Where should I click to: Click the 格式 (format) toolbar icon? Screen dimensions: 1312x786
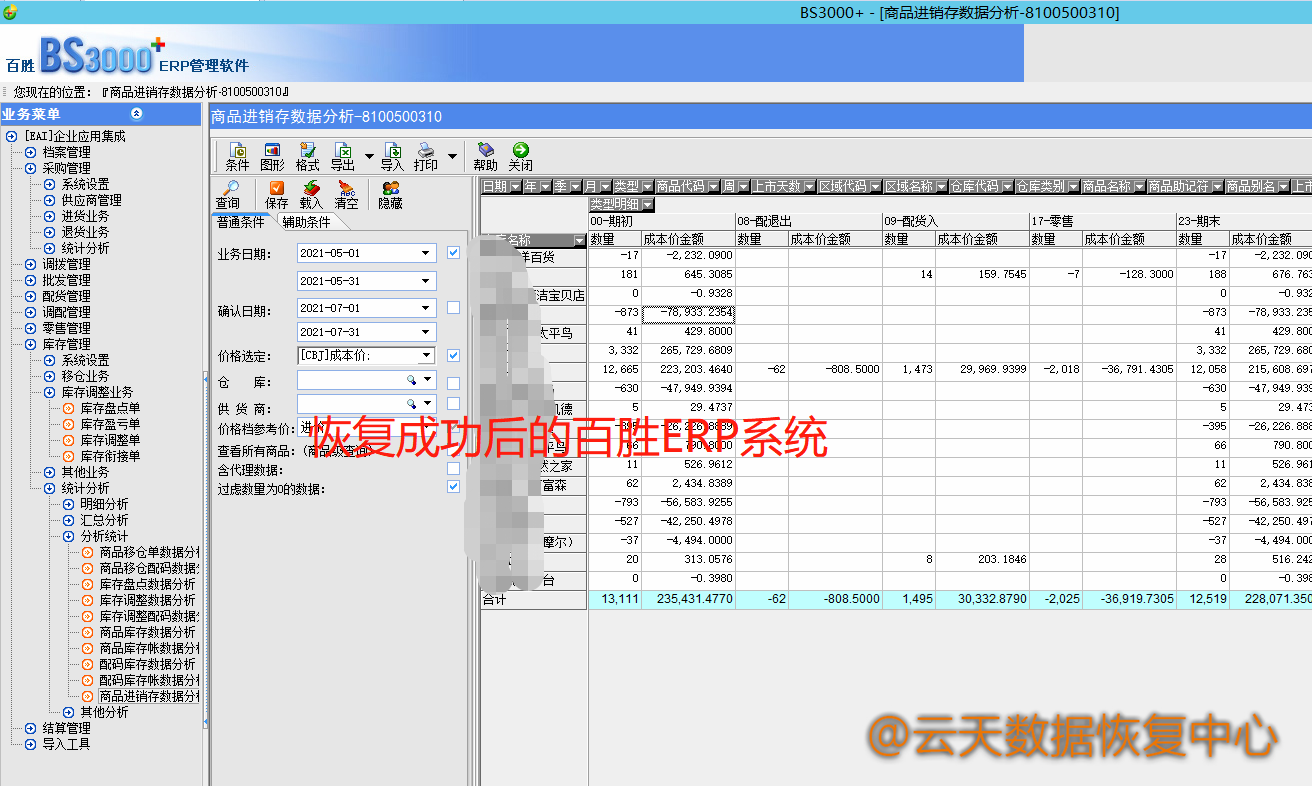click(307, 156)
